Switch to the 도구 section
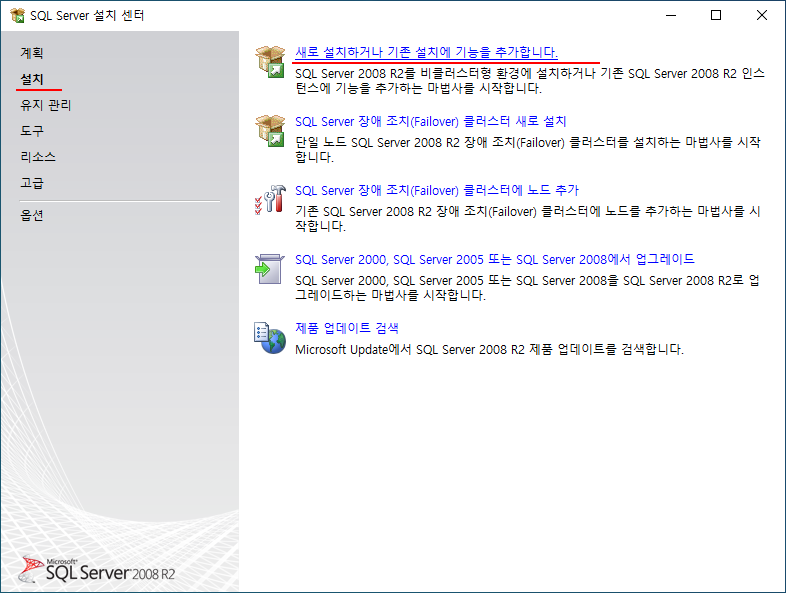The width and height of the screenshot is (786, 593). tap(32, 131)
